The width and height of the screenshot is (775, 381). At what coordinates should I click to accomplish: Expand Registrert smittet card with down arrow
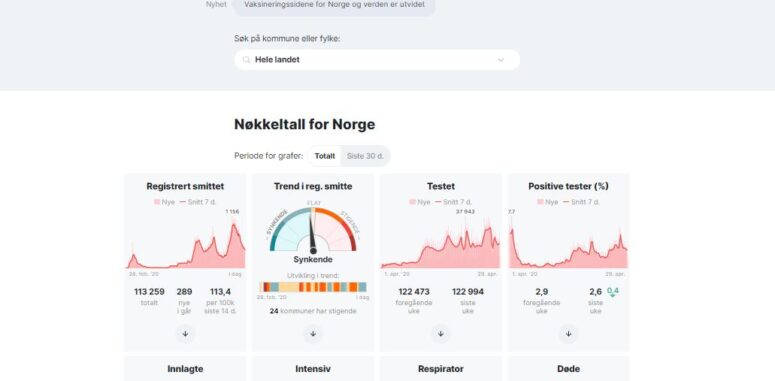(x=185, y=334)
